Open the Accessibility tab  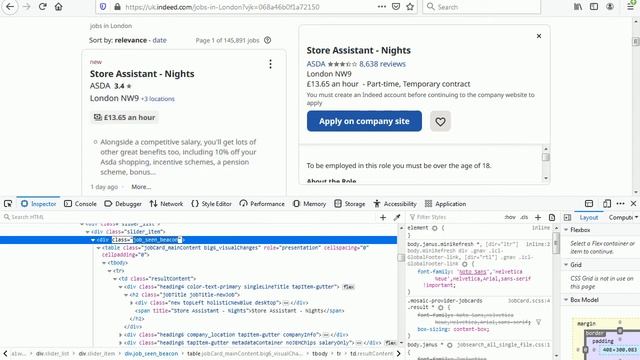(x=395, y=203)
